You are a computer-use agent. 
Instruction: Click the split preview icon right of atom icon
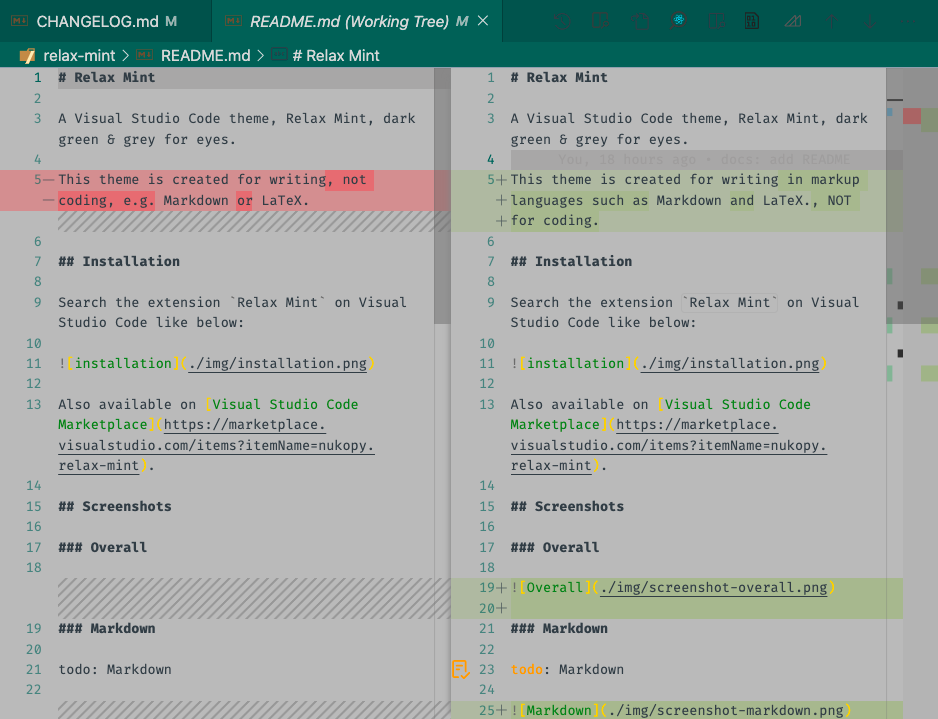(x=717, y=22)
